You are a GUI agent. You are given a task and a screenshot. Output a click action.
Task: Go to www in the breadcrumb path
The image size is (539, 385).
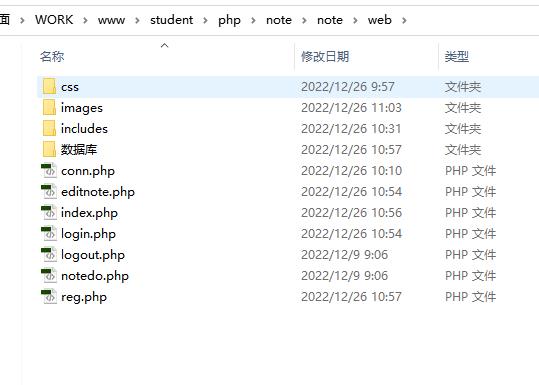[111, 20]
